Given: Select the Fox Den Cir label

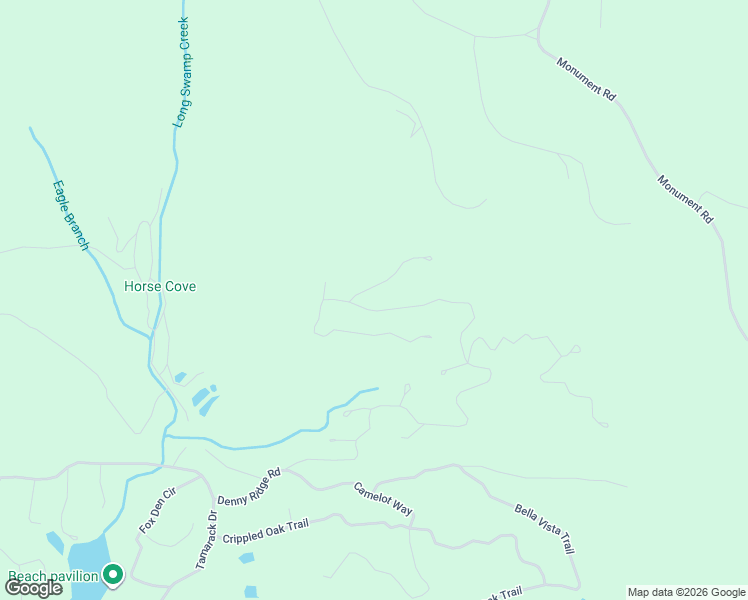Looking at the screenshot, I should [157, 510].
